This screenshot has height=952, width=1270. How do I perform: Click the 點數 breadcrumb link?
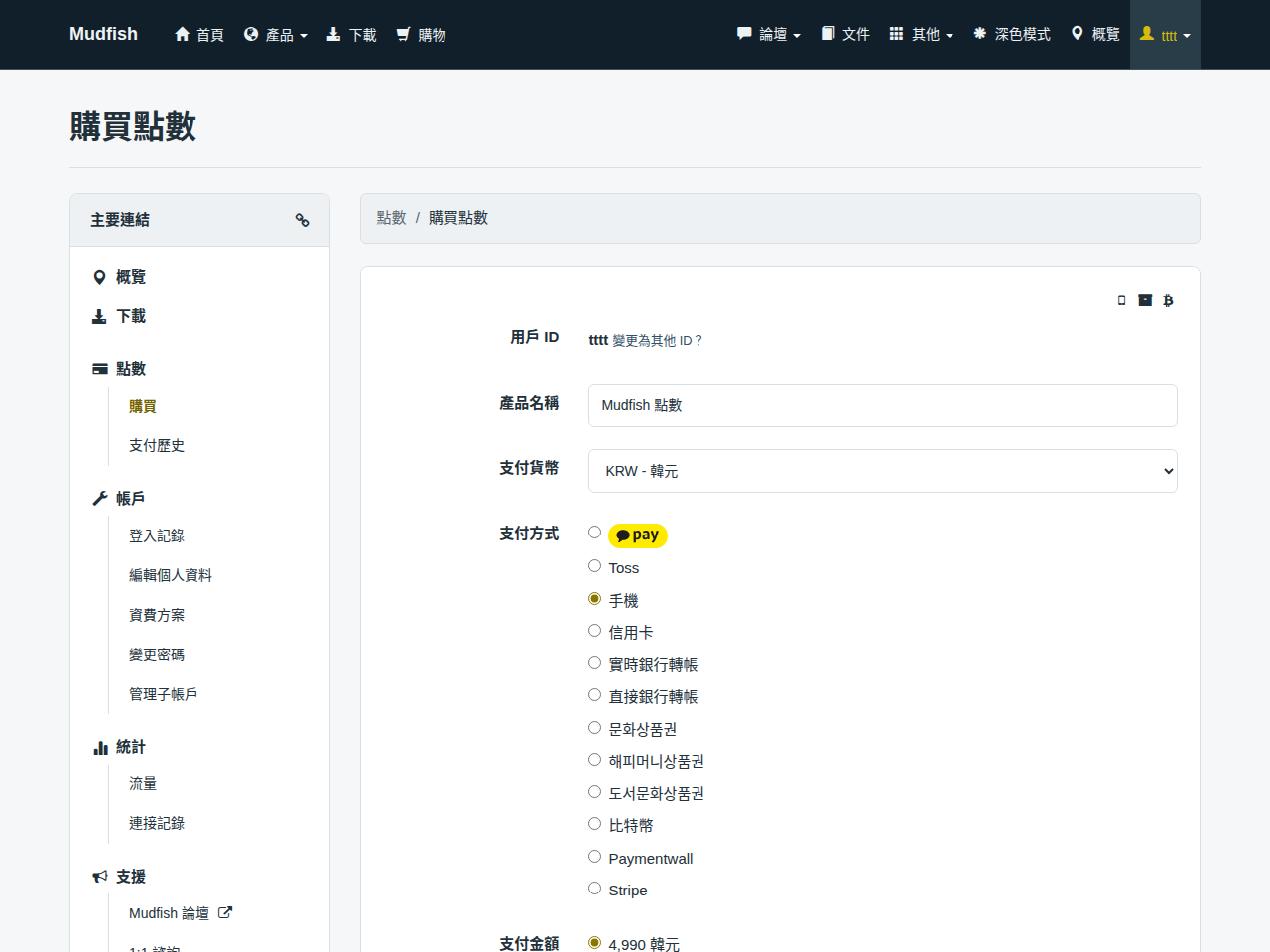392,218
